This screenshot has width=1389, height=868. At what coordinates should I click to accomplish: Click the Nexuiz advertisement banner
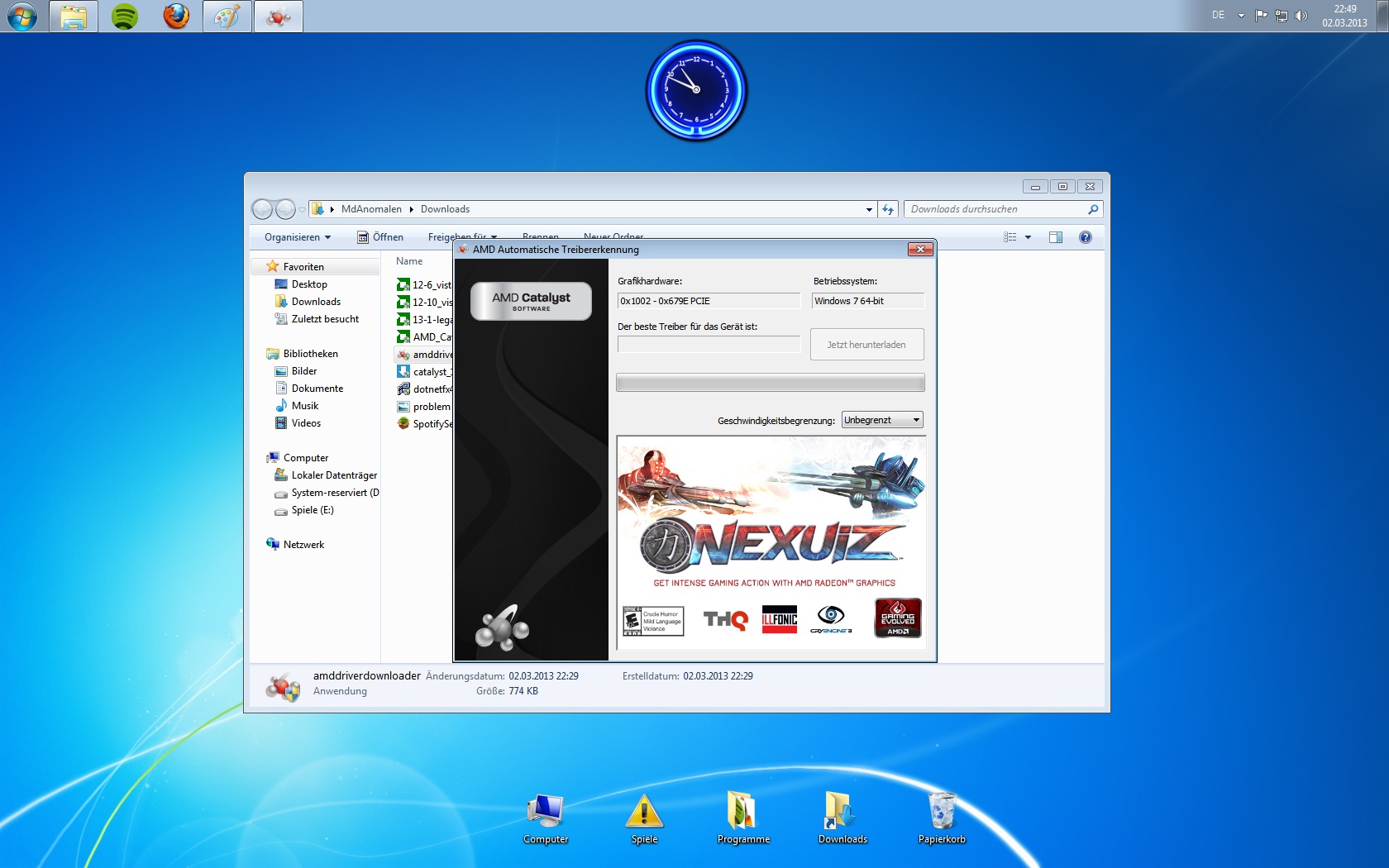pos(771,543)
